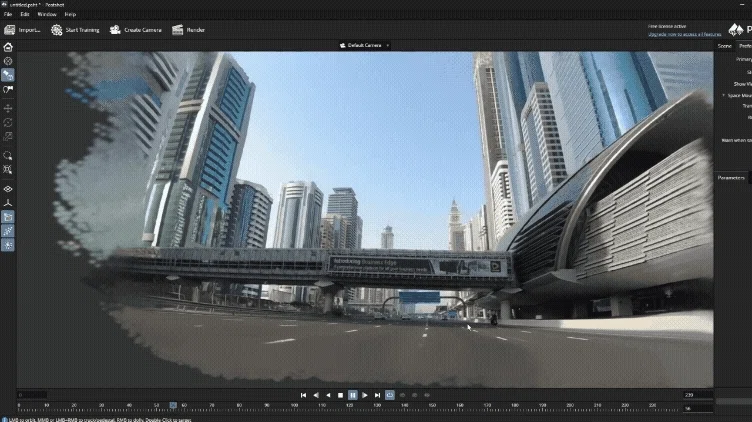The width and height of the screenshot is (752, 422).
Task: Open the Default Camera dropdown
Action: click(x=364, y=46)
